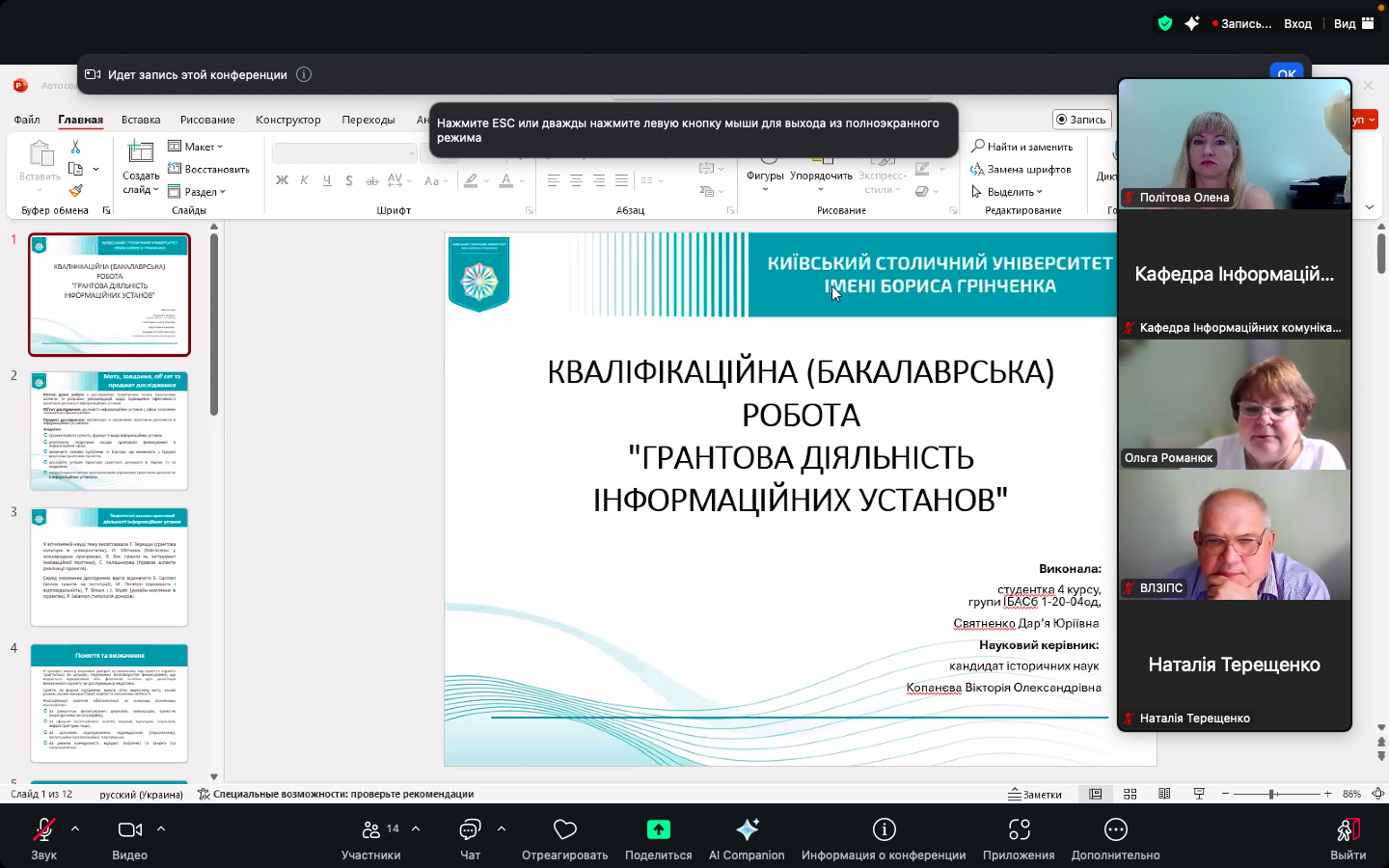Adjust the zoom slider in status bar
The height and width of the screenshot is (868, 1389).
coord(1273,794)
